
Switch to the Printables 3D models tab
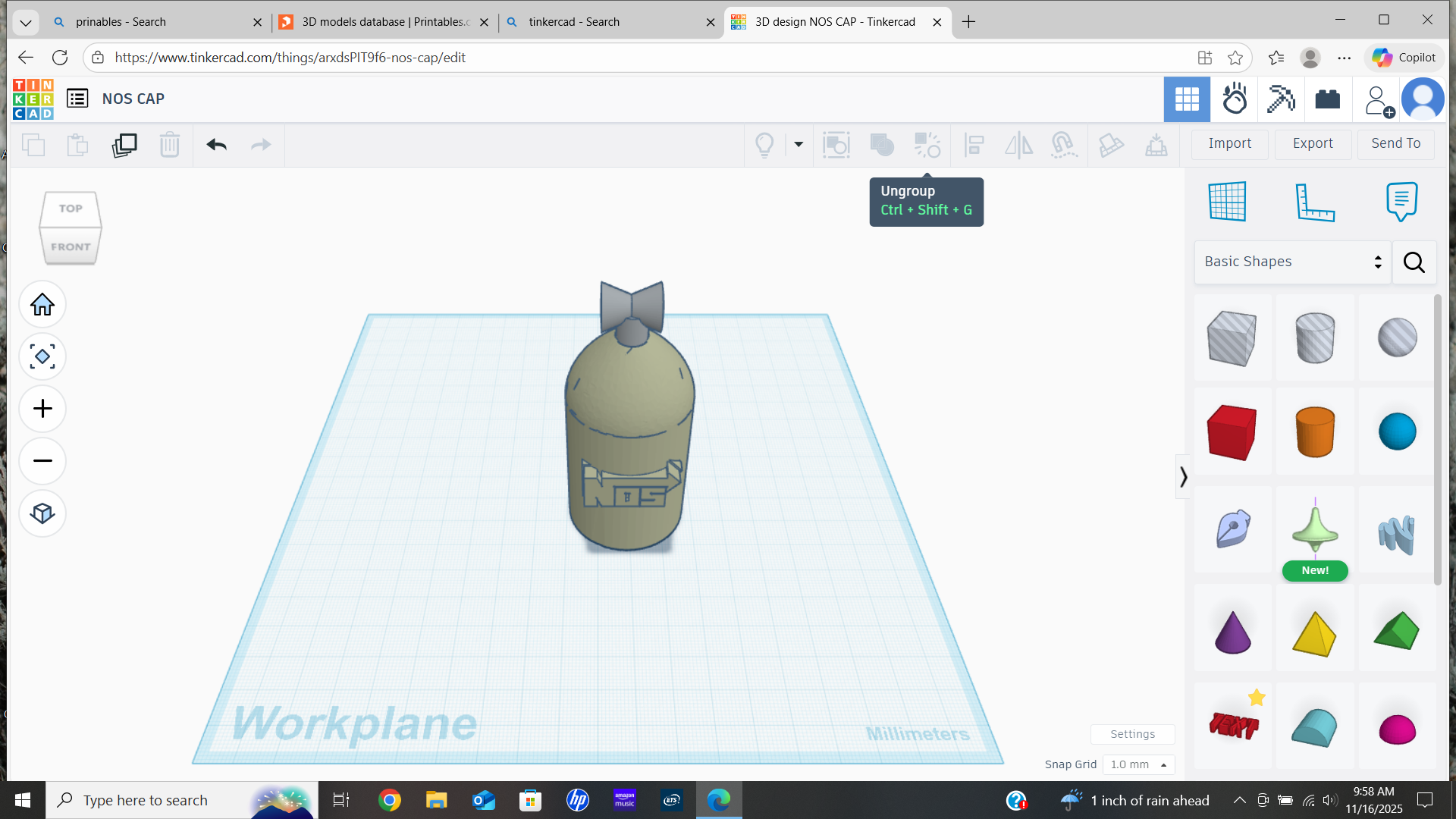click(384, 22)
